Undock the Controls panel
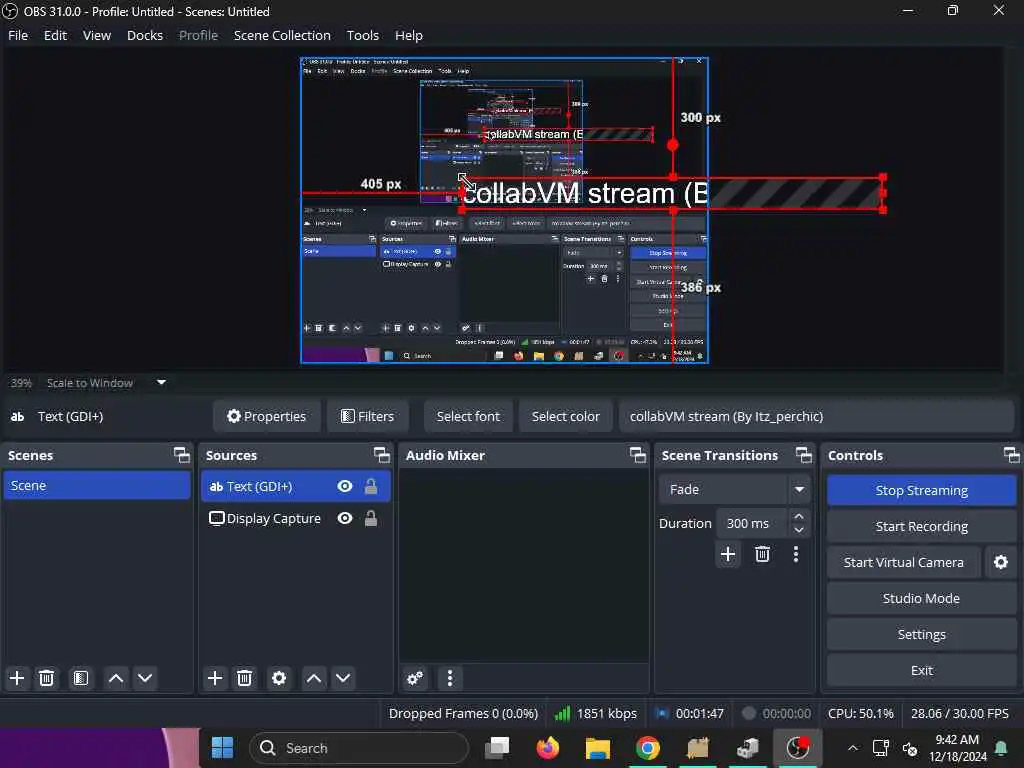Image resolution: width=1024 pixels, height=768 pixels. pyautogui.click(x=1011, y=455)
